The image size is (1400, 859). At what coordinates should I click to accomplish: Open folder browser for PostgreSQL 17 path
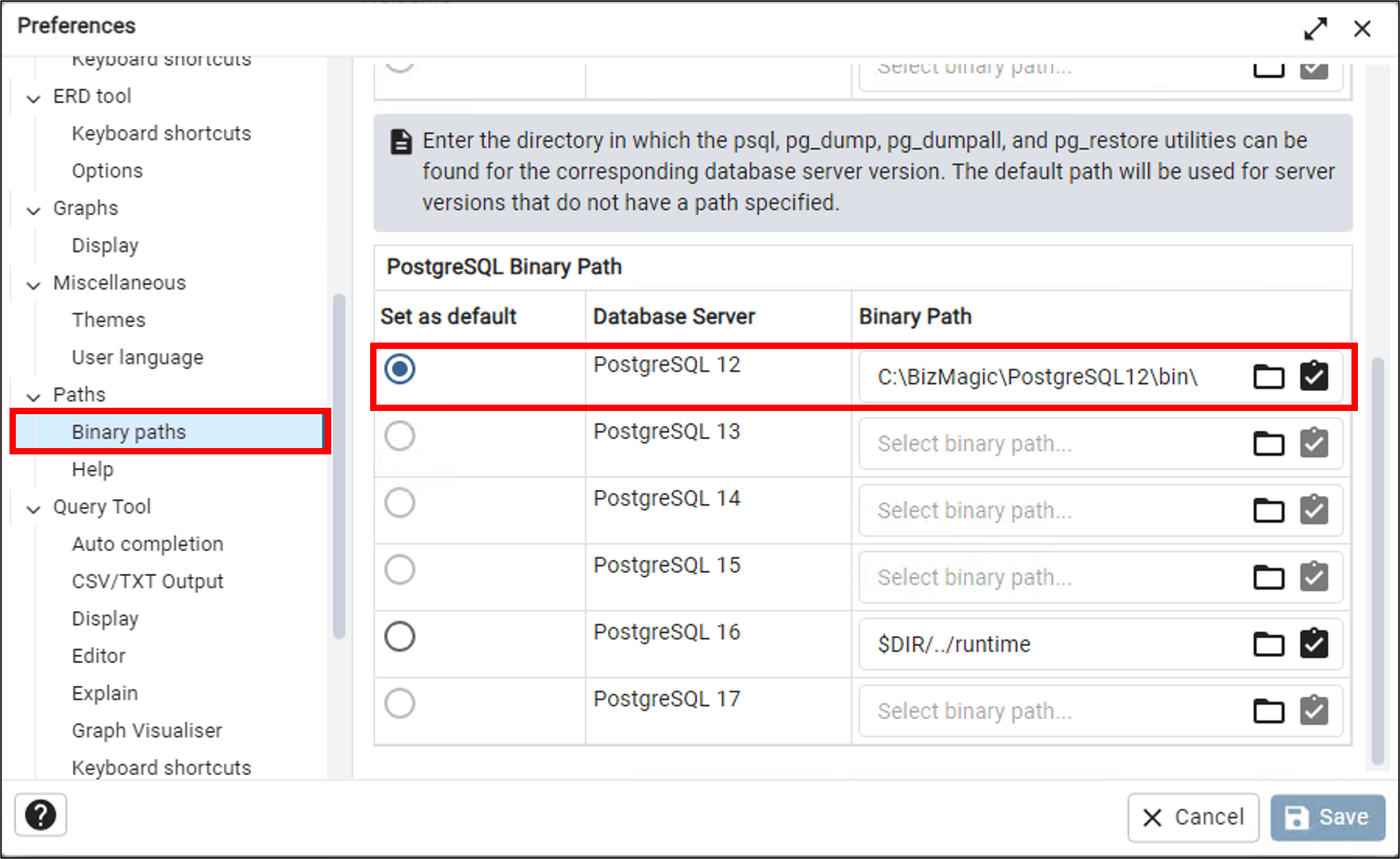point(1268,711)
